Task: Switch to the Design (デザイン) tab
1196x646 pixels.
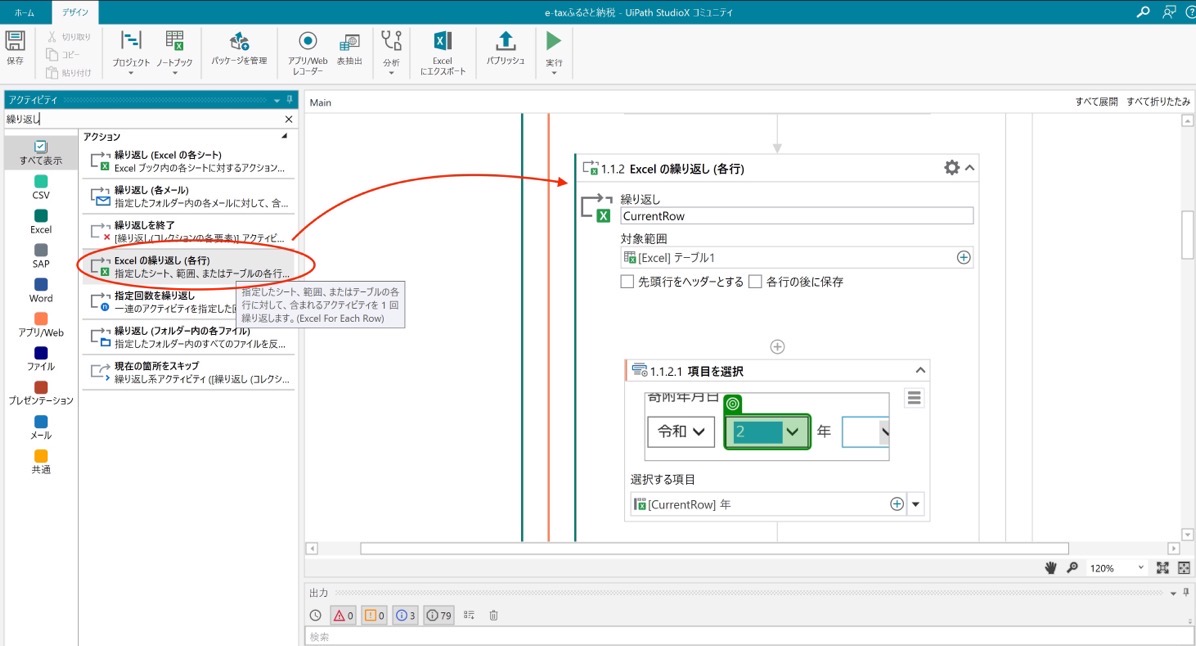Action: click(75, 12)
